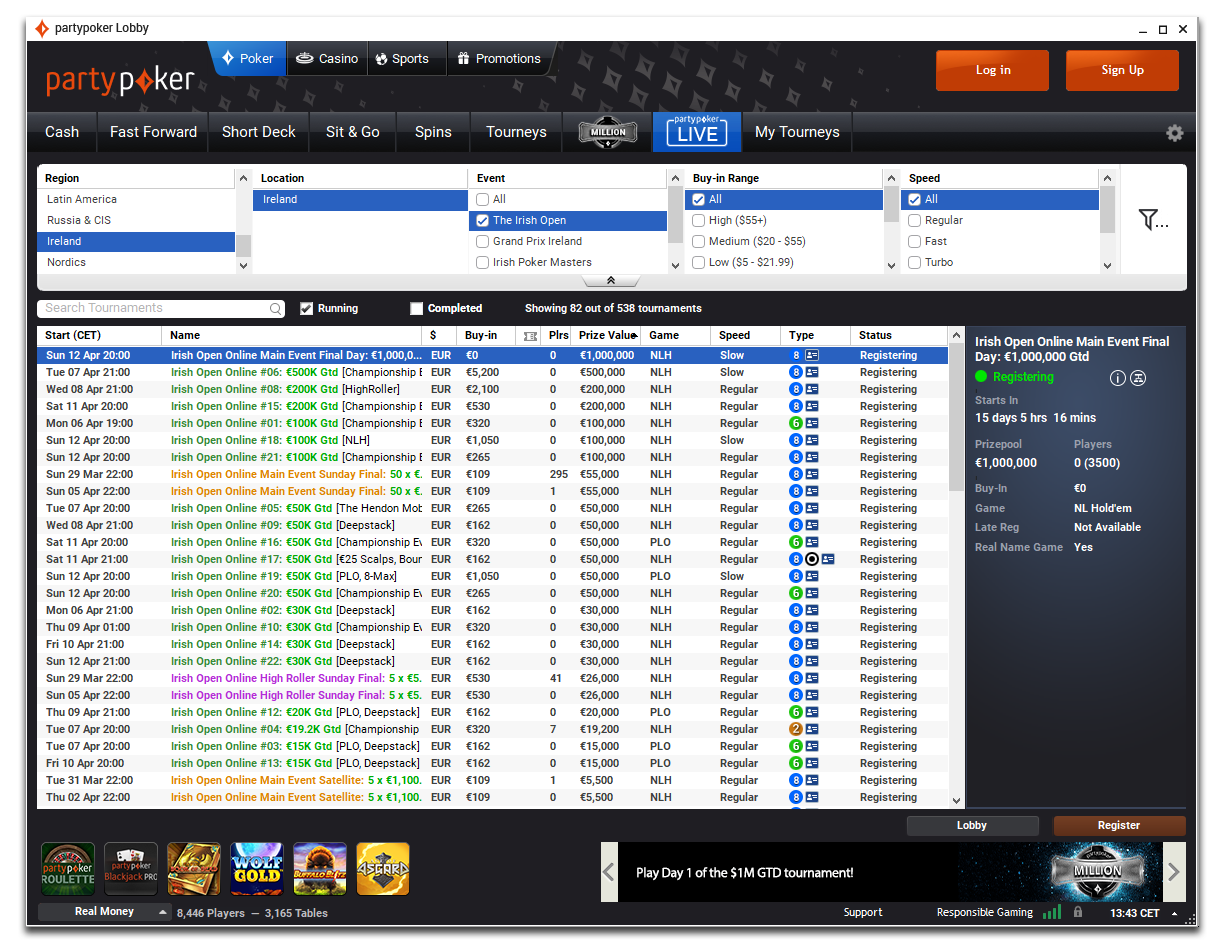Screen dimensions: 1226x952
Task: Click the tournament info icon in details panel
Action: (x=1118, y=378)
